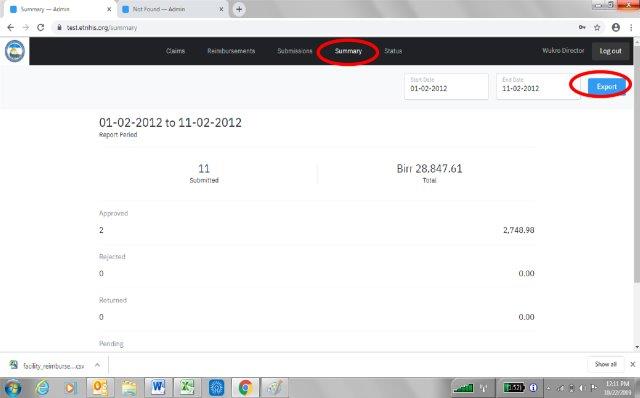Click the volume icon in system tray

(x=582, y=388)
